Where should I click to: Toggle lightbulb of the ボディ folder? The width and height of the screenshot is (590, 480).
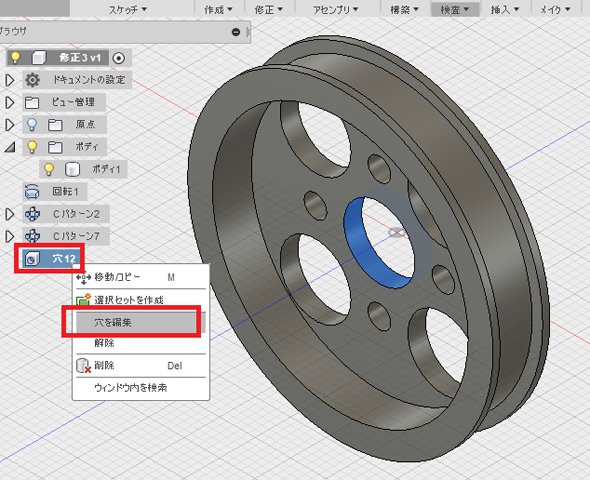[32, 147]
